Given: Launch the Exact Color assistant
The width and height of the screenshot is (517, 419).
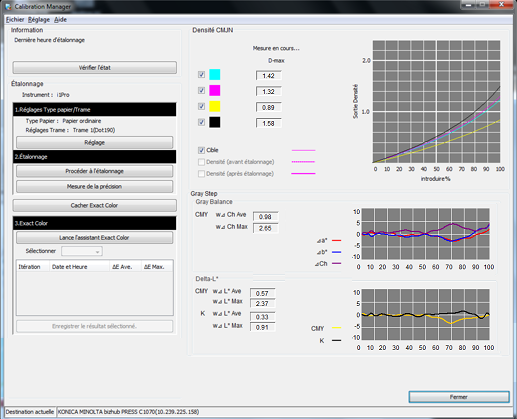Looking at the screenshot, I should (95, 237).
